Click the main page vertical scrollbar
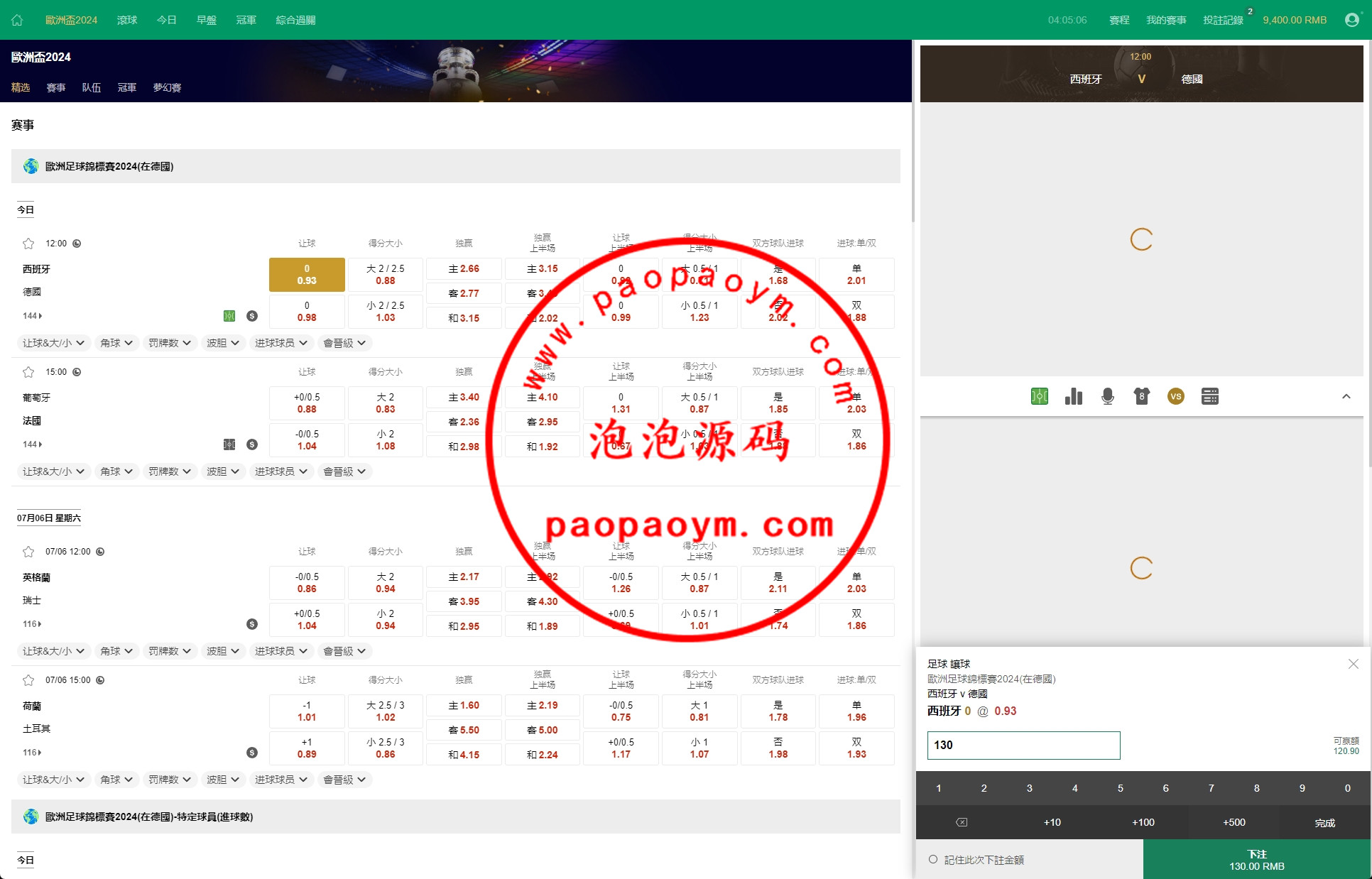The width and height of the screenshot is (1372, 879). [x=913, y=131]
